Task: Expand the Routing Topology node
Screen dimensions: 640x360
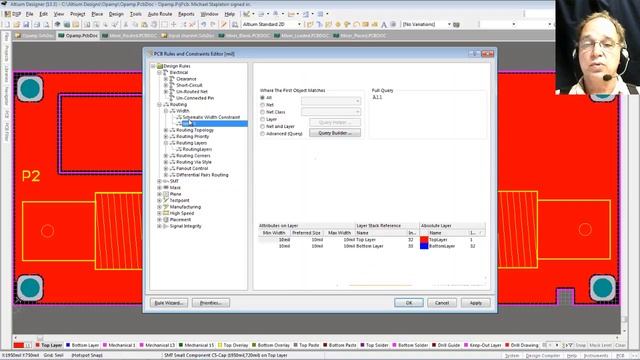Action: pos(166,130)
